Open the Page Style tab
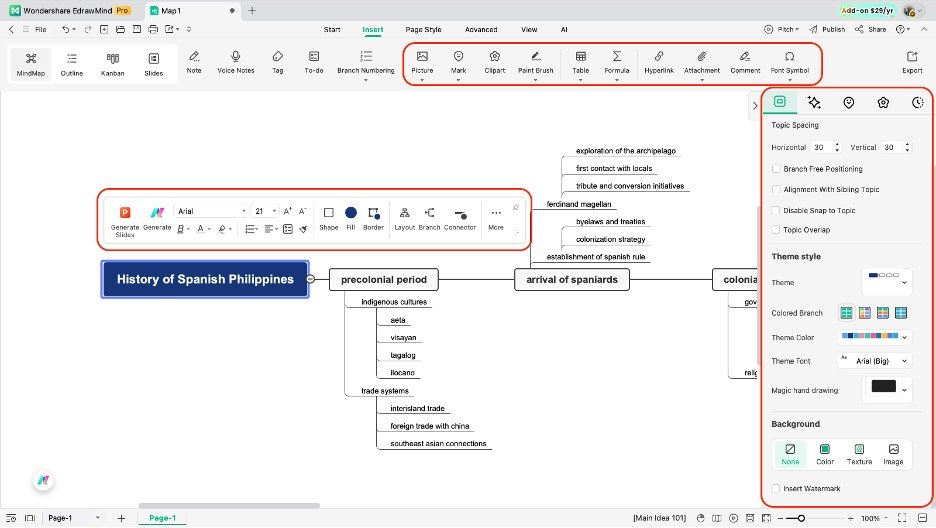The height and width of the screenshot is (528, 936). tap(423, 29)
